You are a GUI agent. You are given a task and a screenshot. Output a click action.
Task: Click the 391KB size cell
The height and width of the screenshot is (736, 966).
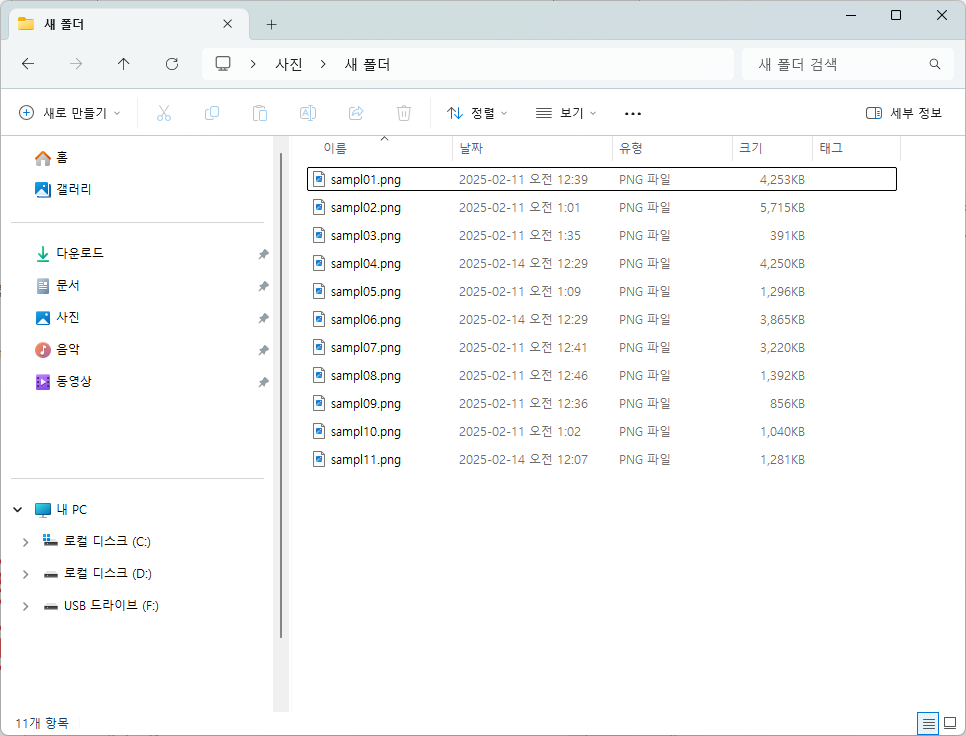pos(787,236)
